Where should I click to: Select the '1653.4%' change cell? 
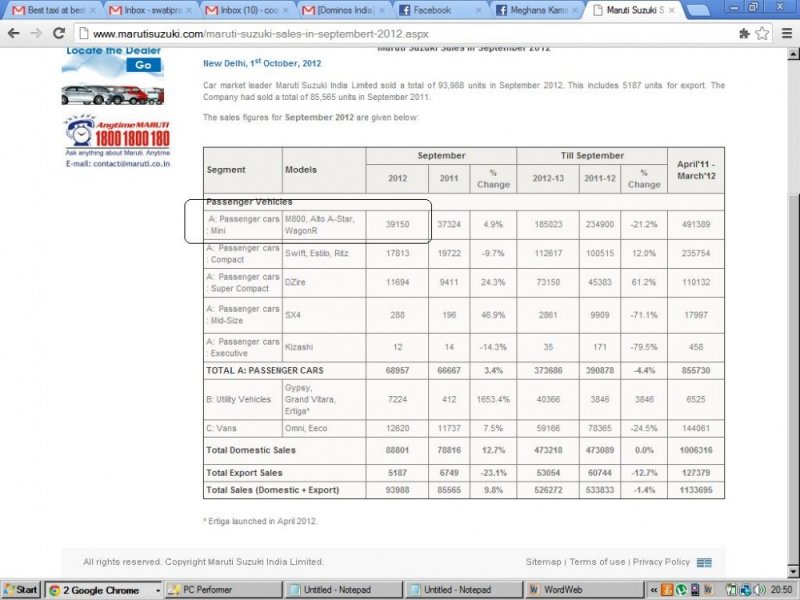click(x=493, y=399)
